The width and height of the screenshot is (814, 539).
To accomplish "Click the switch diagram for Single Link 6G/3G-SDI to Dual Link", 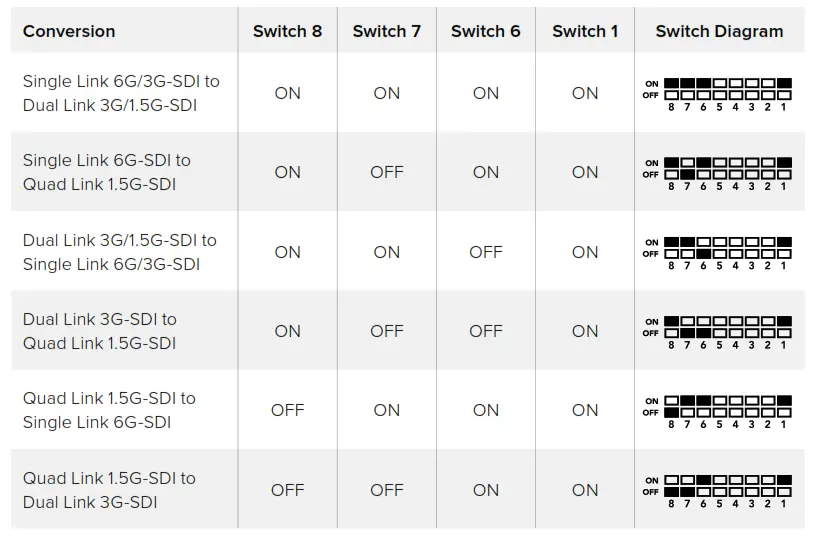I will click(x=719, y=93).
